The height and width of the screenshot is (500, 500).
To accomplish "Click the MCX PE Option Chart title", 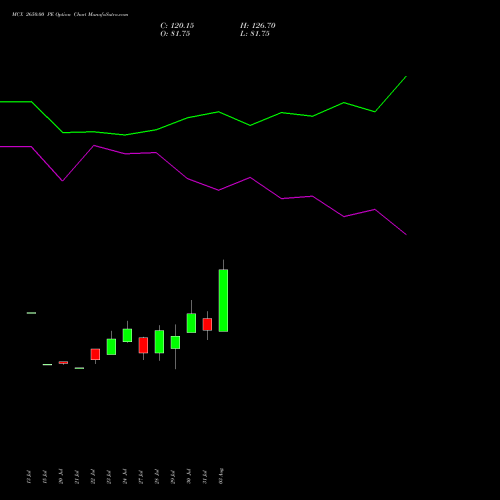I will click(x=70, y=14).
